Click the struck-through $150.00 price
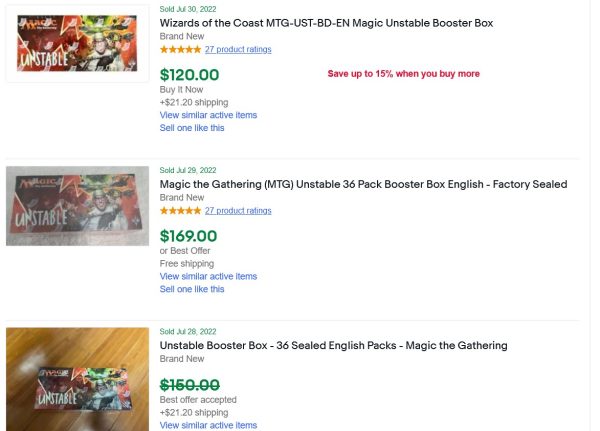The width and height of the screenshot is (600, 431). pos(189,385)
